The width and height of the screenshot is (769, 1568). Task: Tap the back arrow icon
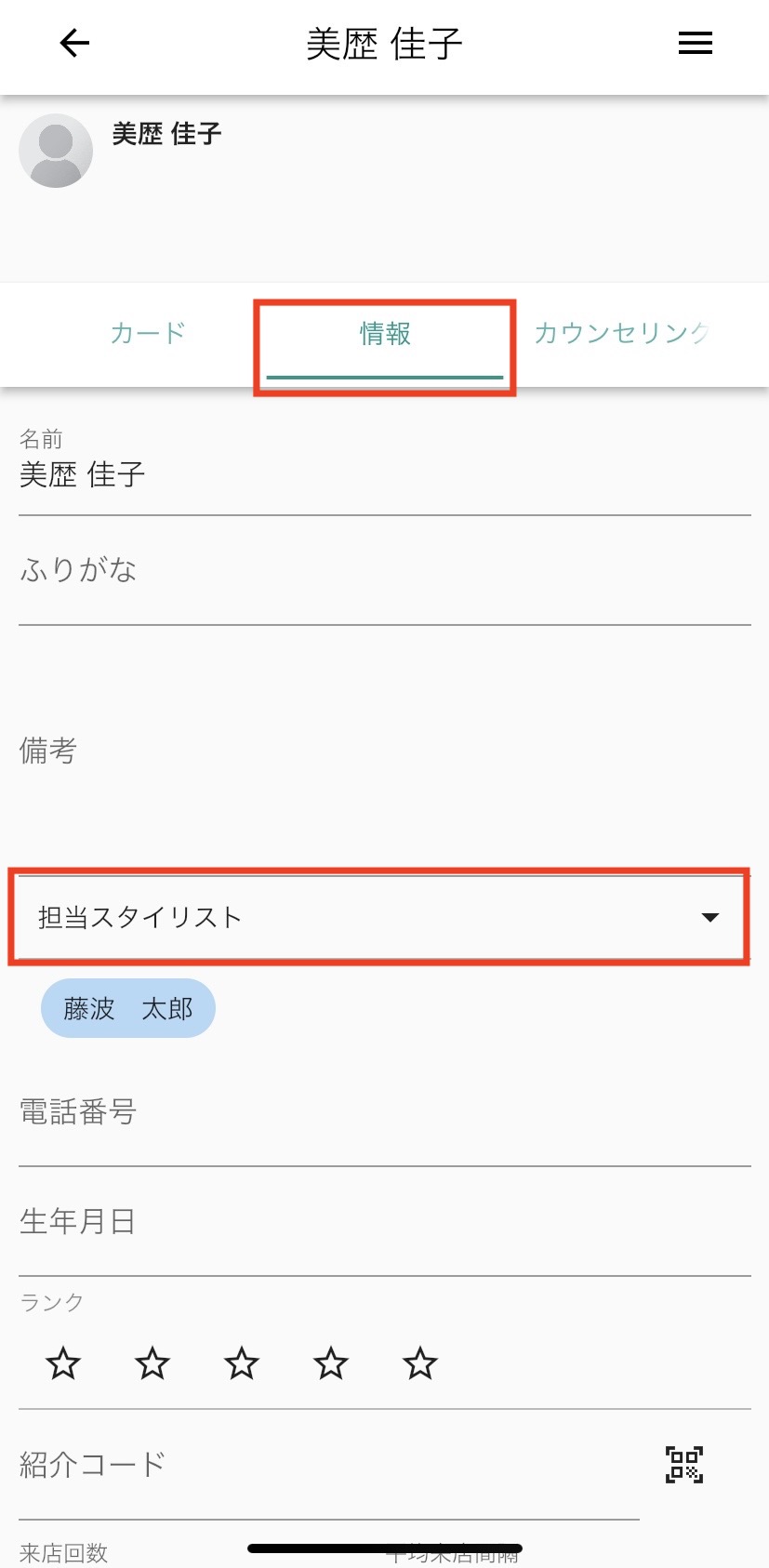coord(74,43)
